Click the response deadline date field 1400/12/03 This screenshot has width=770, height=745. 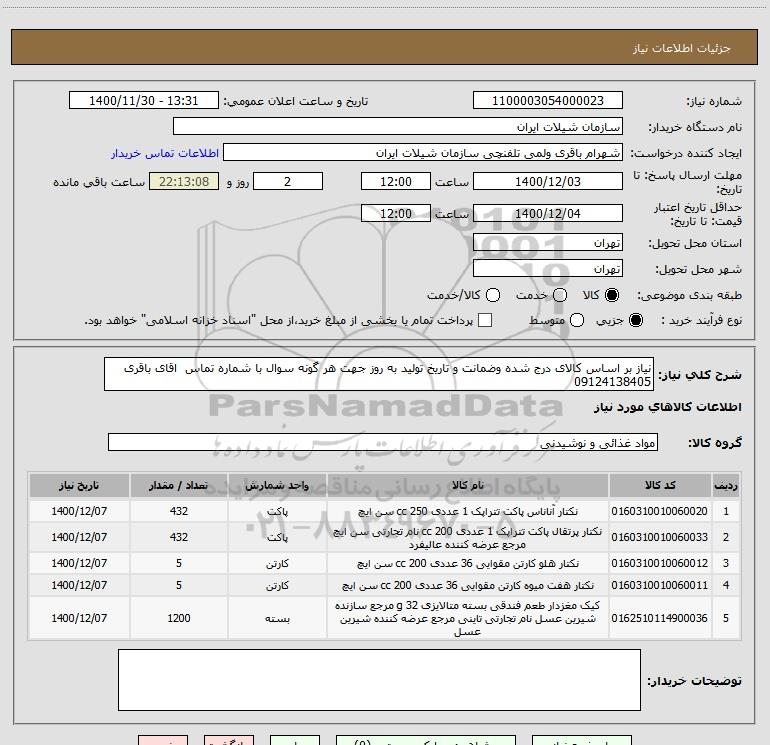coord(548,182)
